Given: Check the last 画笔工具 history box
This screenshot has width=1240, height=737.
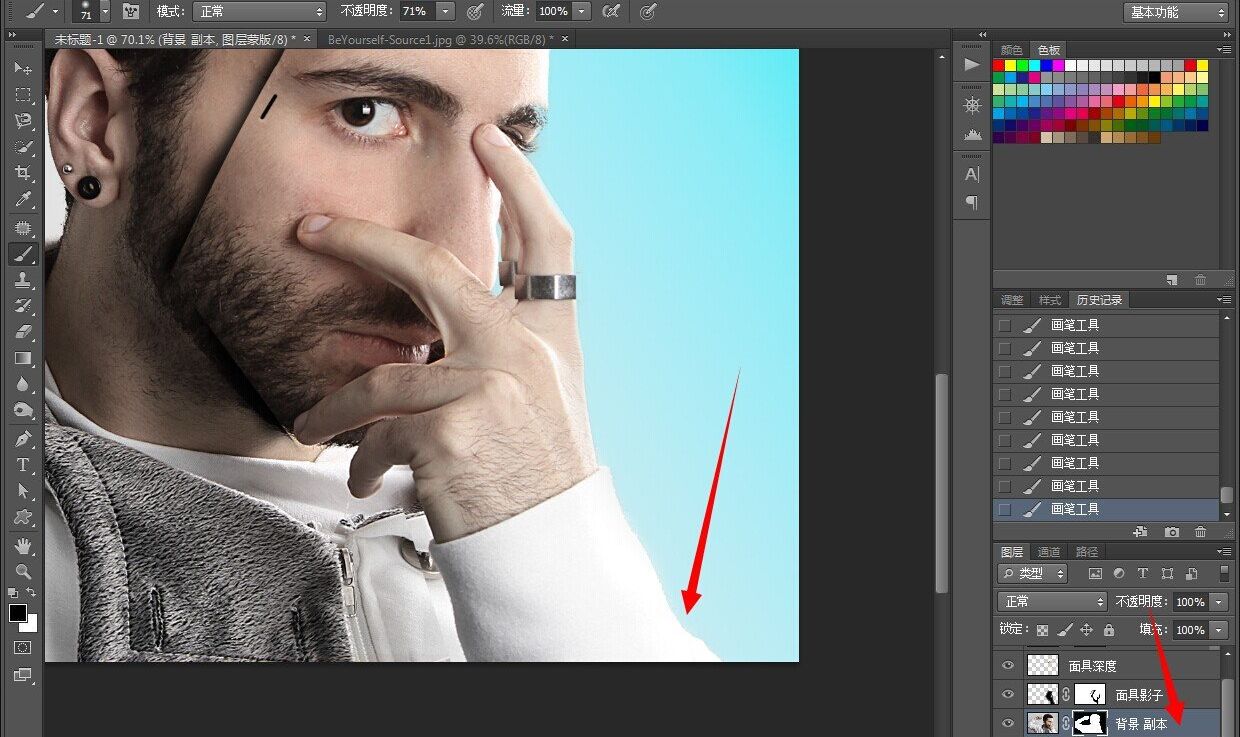Looking at the screenshot, I should click(1004, 509).
